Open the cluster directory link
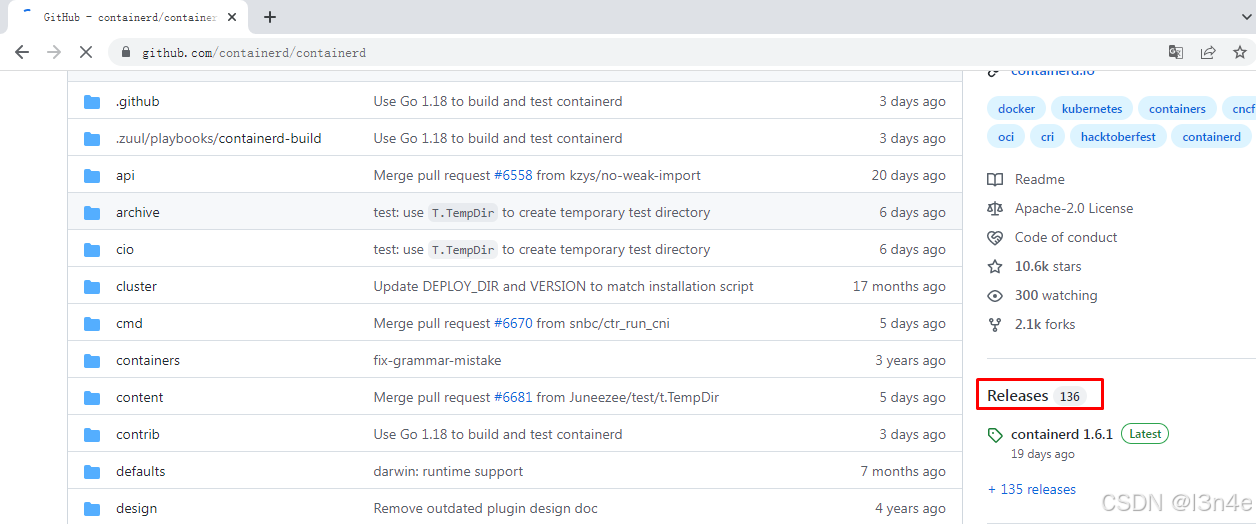This screenshot has width=1256, height=524. [136, 286]
